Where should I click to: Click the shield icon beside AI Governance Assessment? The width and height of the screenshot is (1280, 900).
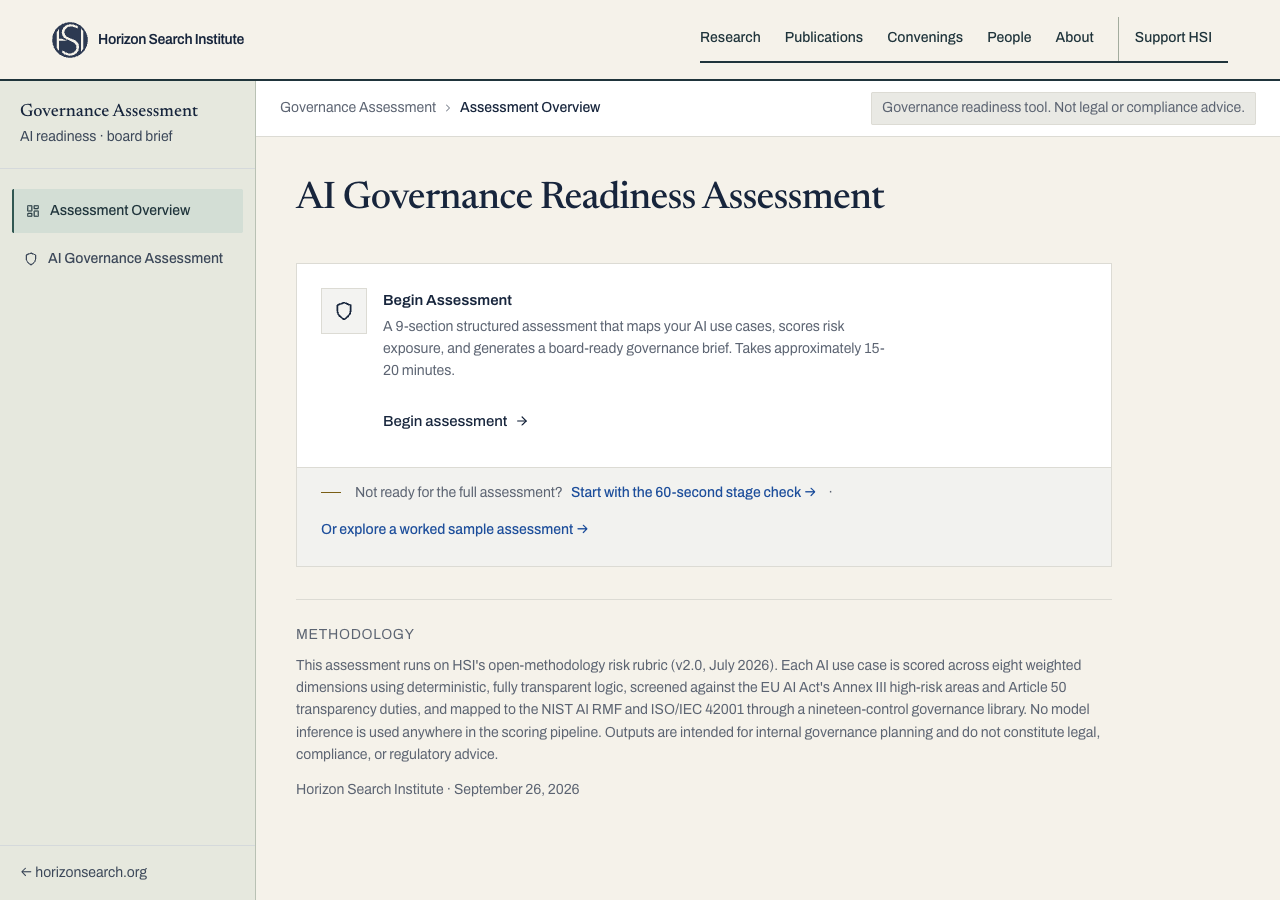pos(31,259)
